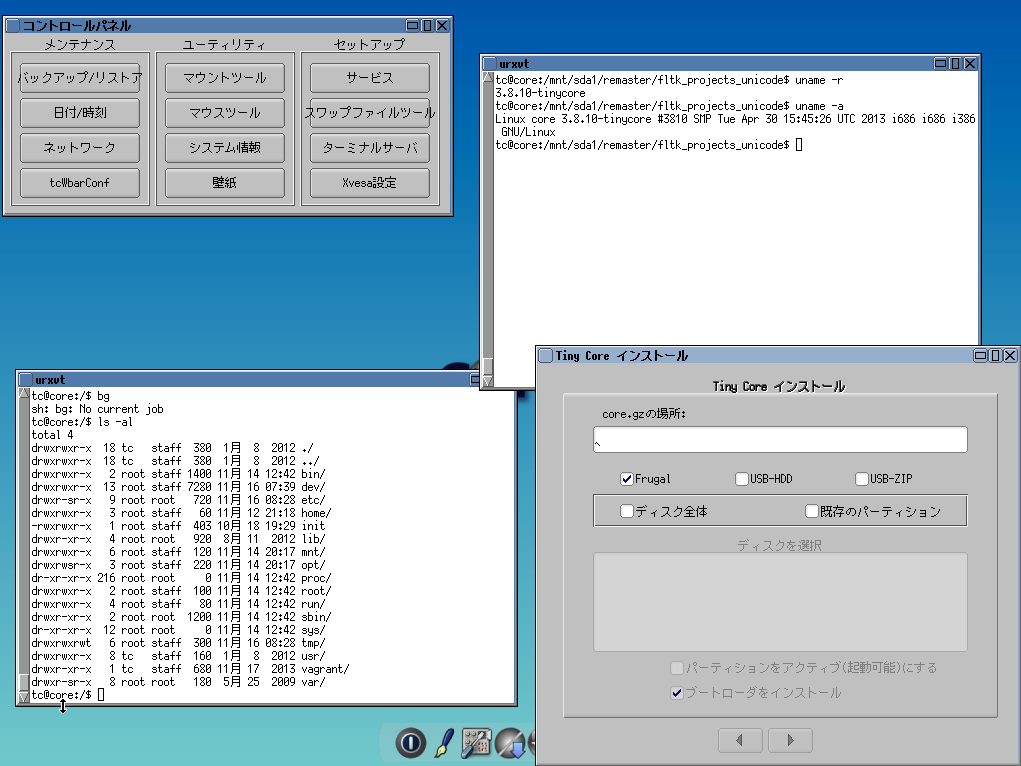The image size is (1021, 766).
Task: Select the 既存のパーティション checkbox
Action: tap(812, 511)
